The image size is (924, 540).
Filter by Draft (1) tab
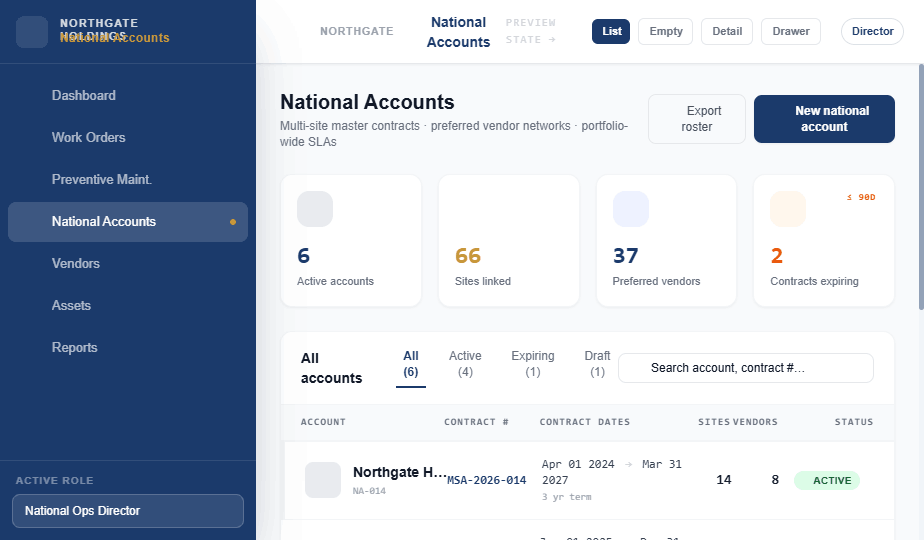[597, 364]
